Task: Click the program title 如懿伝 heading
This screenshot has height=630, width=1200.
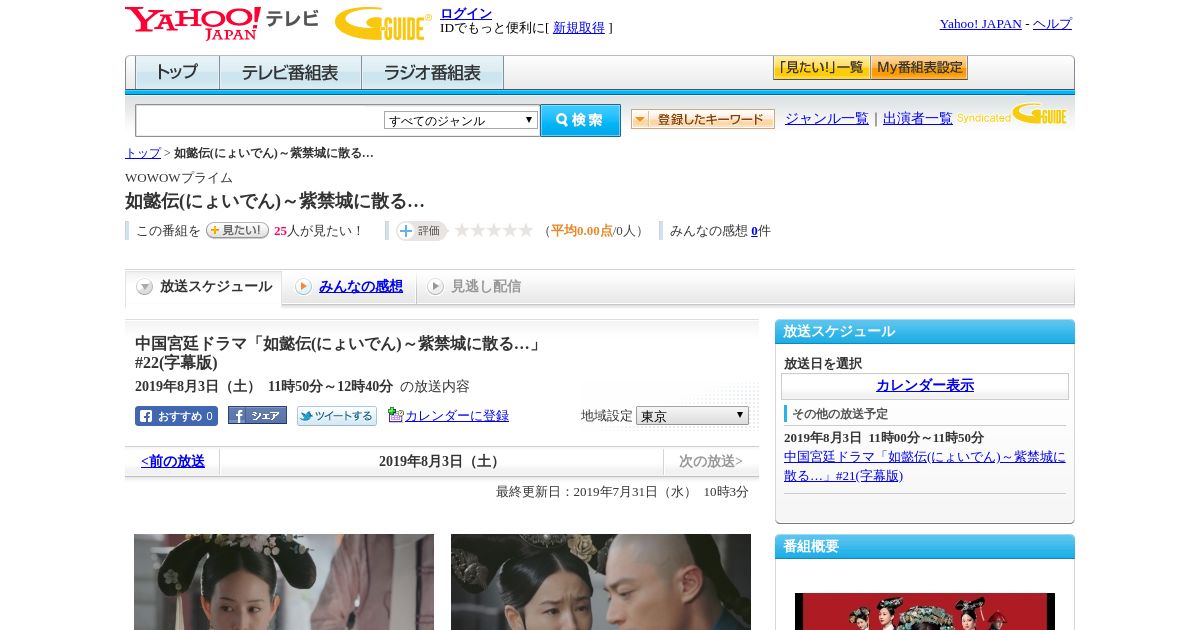Action: [x=275, y=201]
